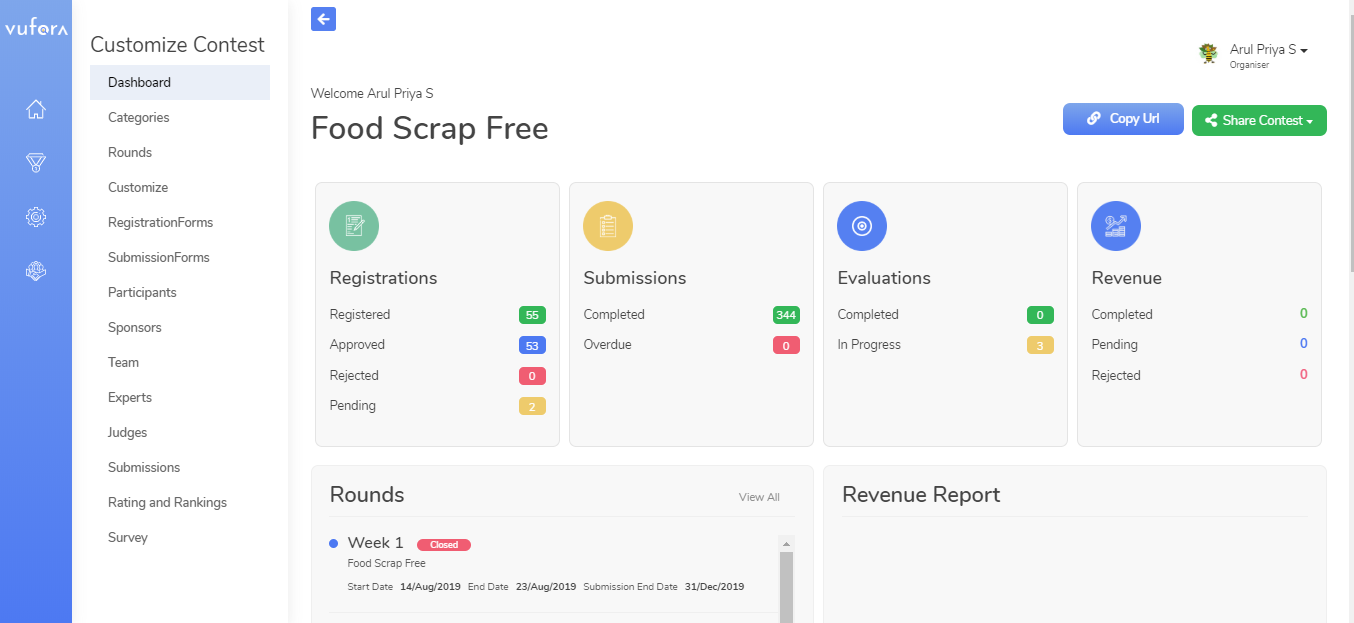Image resolution: width=1354 pixels, height=623 pixels.
Task: Open the Home icon in left rail
Action: point(36,110)
